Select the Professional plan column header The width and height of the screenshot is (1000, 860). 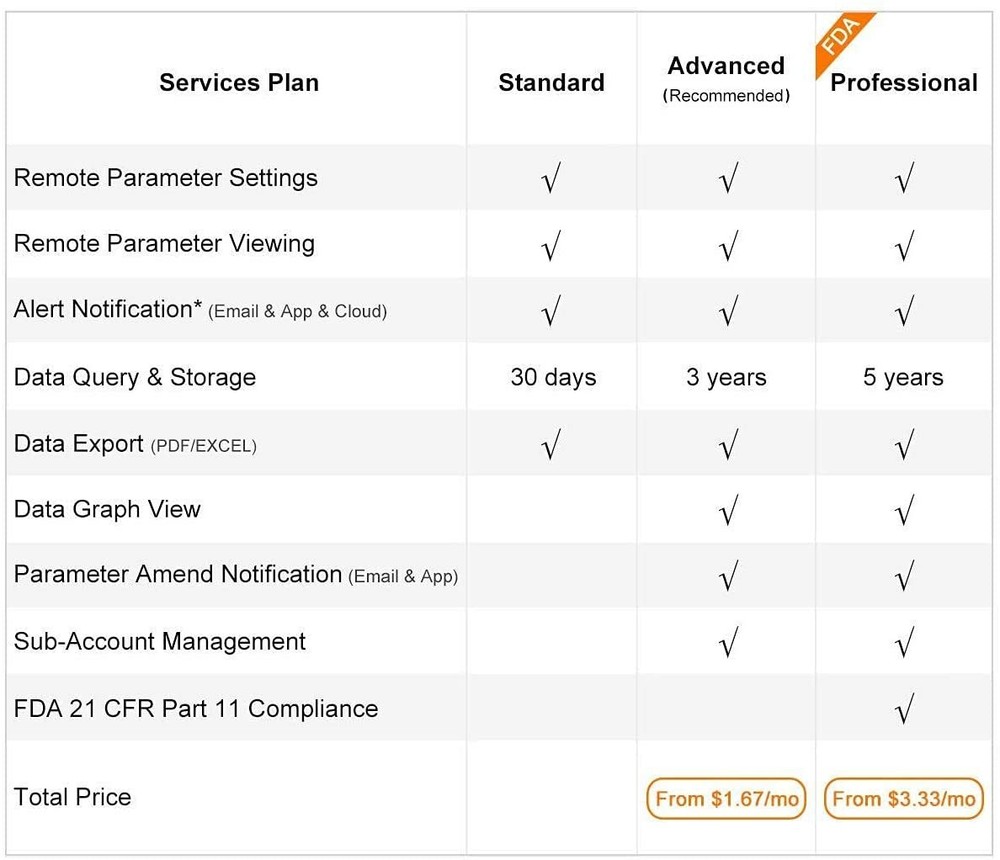point(904,82)
